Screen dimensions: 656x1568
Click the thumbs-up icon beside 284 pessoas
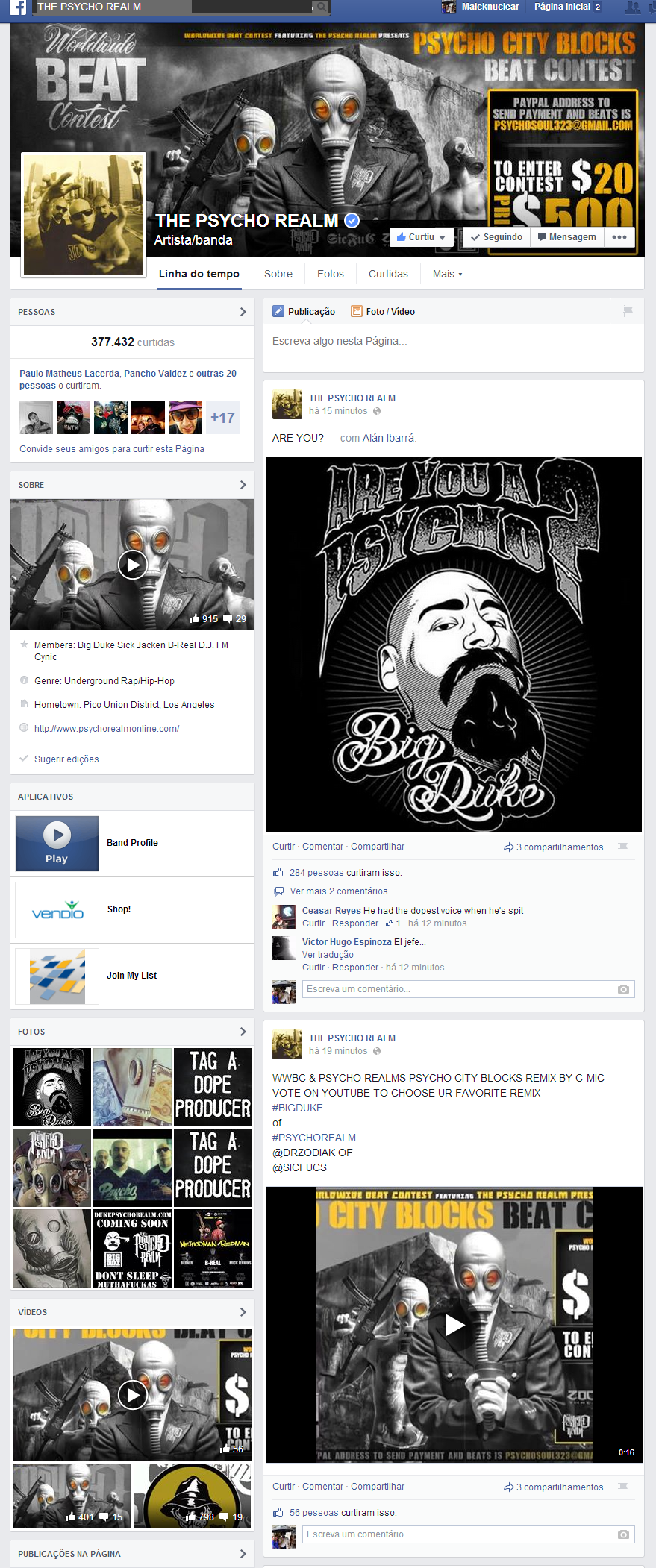click(278, 872)
